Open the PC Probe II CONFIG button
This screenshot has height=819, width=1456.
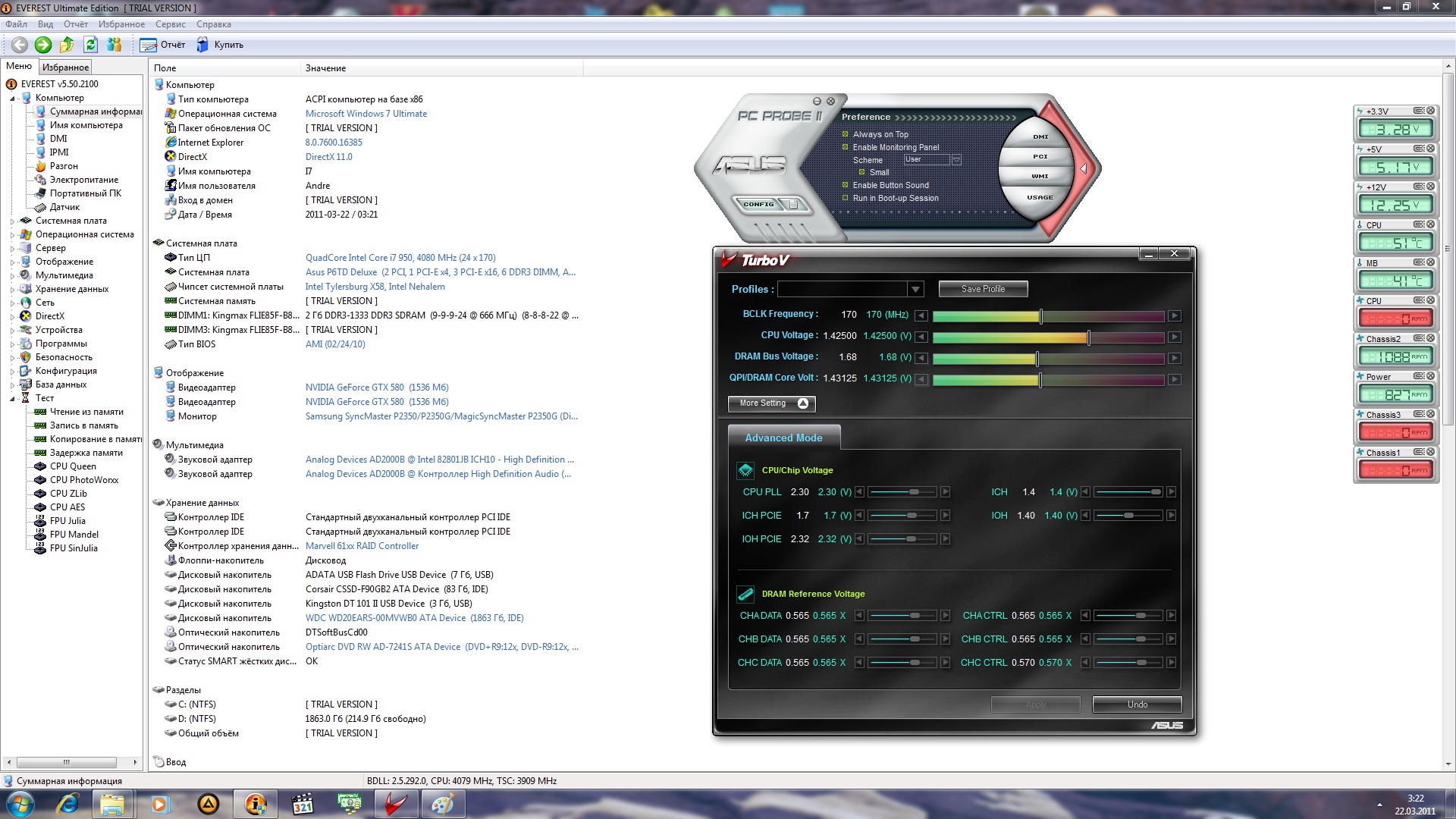click(x=759, y=204)
